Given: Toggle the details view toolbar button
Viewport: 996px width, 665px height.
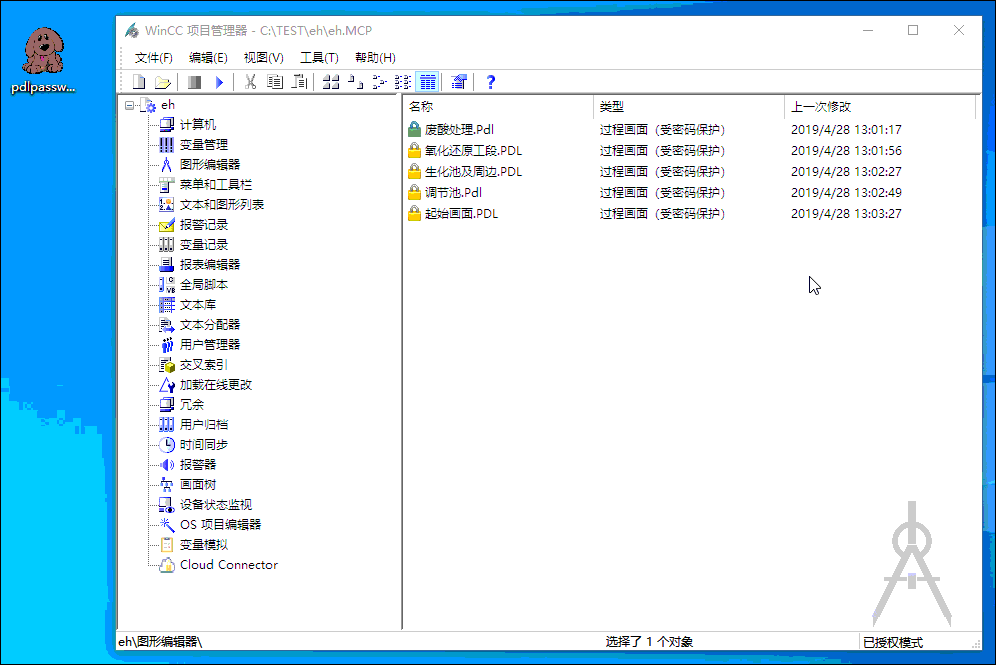Looking at the screenshot, I should [x=428, y=82].
